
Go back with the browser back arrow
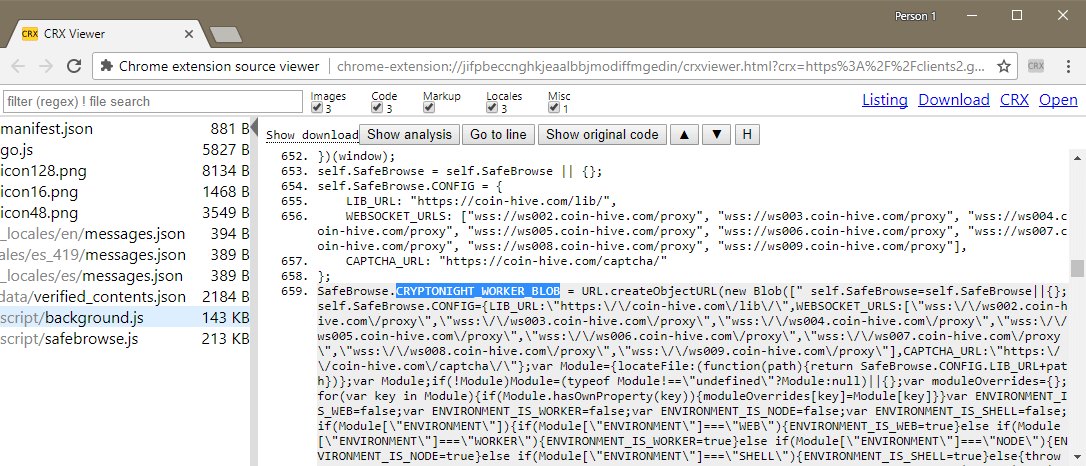19,66
